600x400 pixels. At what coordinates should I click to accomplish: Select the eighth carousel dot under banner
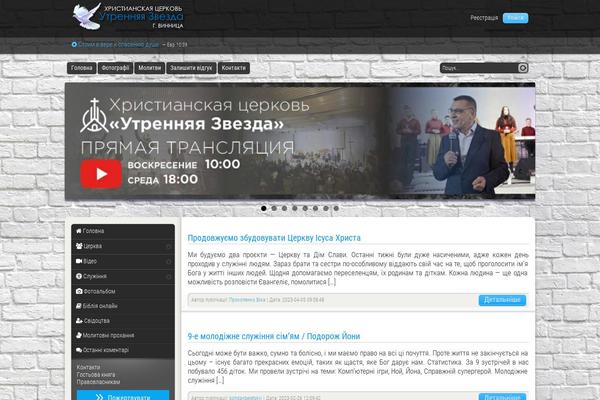336,208
